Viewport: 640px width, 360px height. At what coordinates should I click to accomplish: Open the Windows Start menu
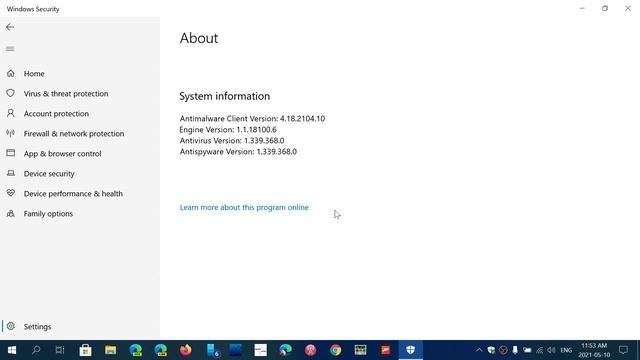click(12, 350)
